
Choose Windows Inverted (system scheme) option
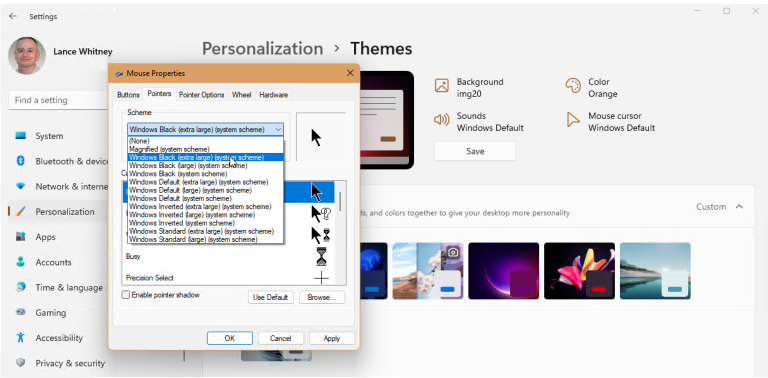182,223
